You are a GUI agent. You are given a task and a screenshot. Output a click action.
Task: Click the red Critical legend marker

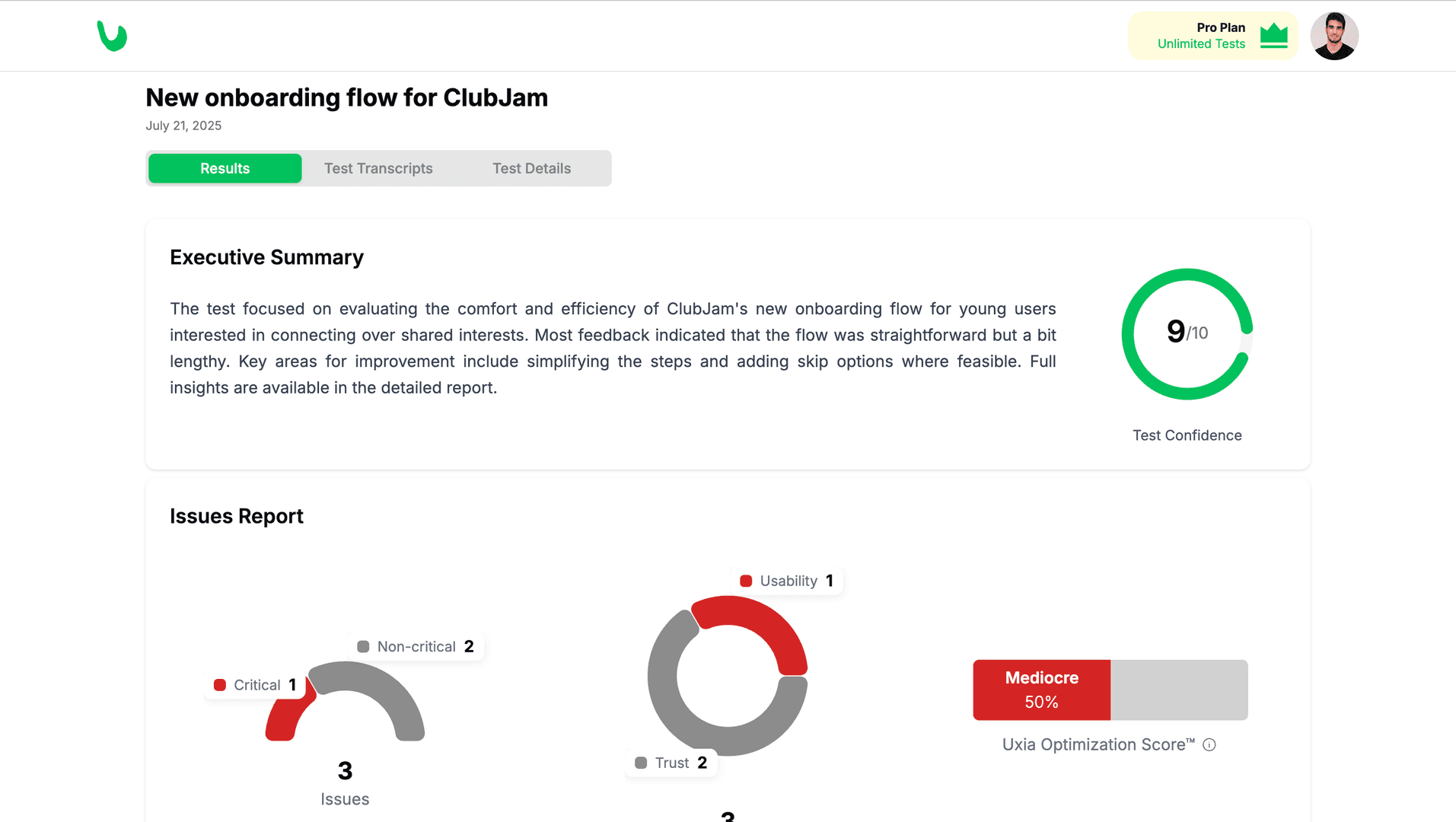point(220,685)
